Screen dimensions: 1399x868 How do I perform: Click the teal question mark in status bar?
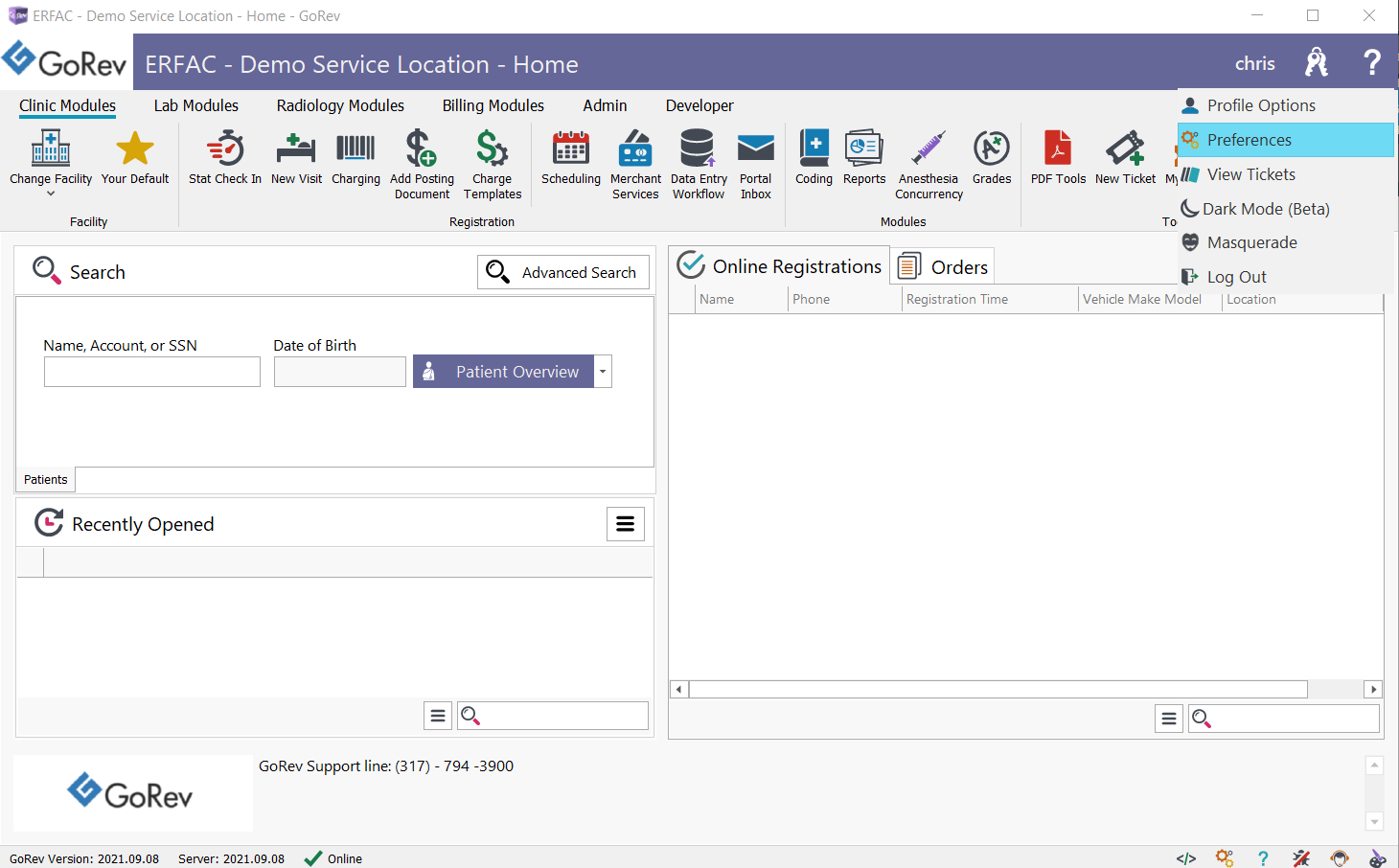[x=1263, y=858]
